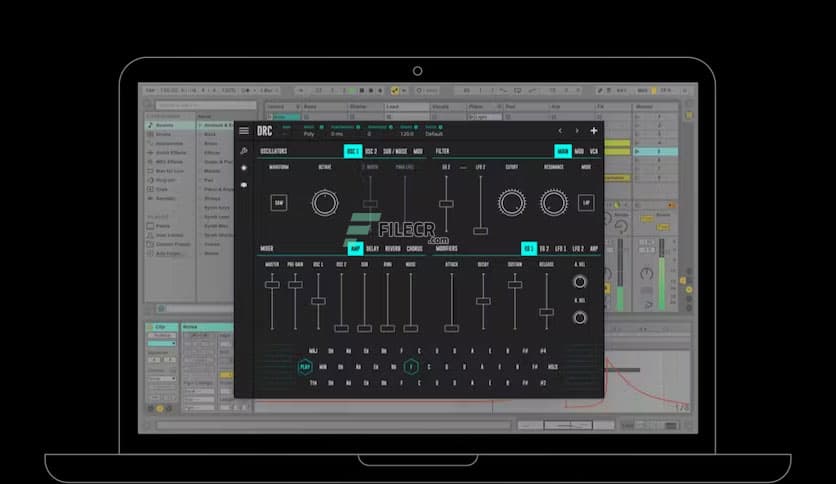Image resolution: width=836 pixels, height=484 pixels.
Task: Click the 120.0 tempo value
Action: coord(407,134)
